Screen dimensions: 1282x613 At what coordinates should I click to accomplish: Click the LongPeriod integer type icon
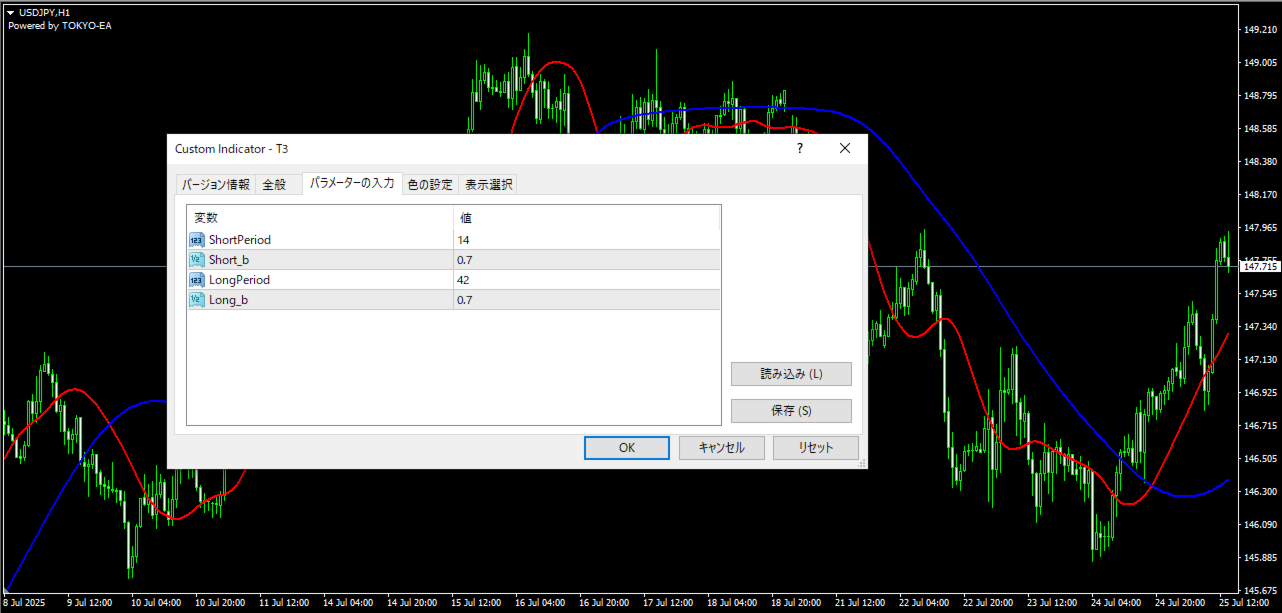pyautogui.click(x=196, y=280)
